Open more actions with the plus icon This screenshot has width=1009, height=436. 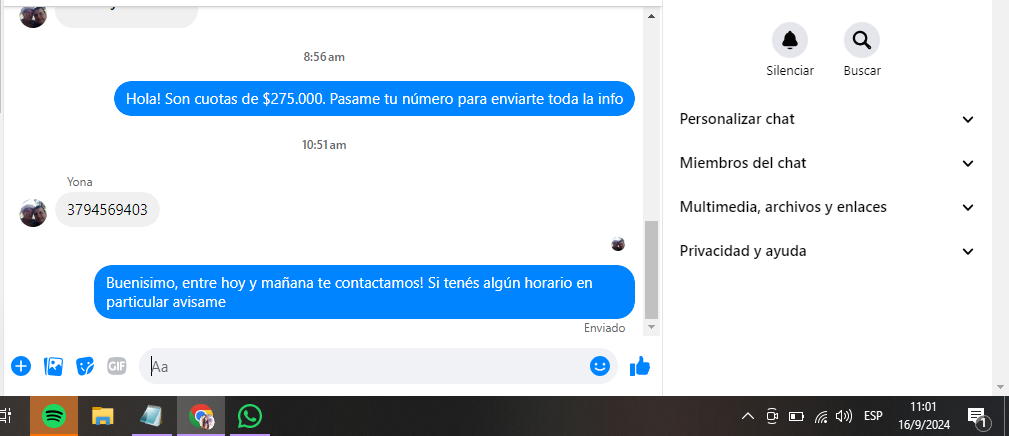click(x=21, y=367)
